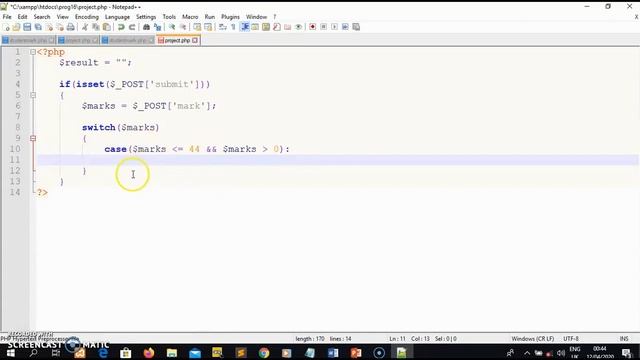640x360 pixels.
Task: Click the Paste toolbar icon
Action: click(107, 27)
